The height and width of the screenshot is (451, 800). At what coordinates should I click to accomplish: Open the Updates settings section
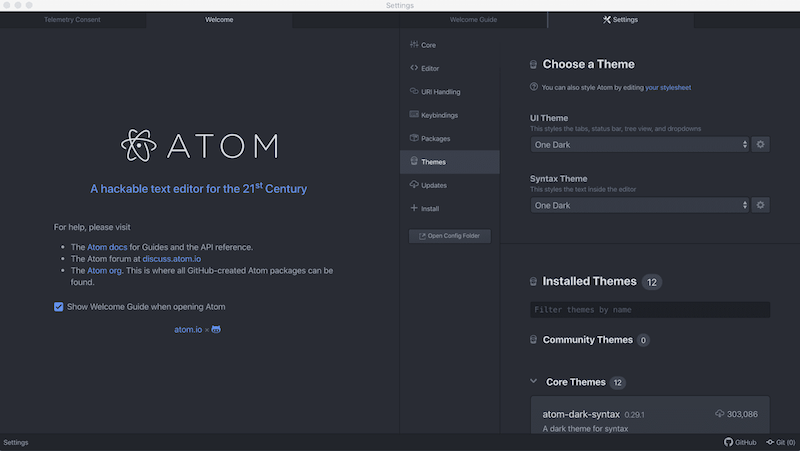(433, 185)
